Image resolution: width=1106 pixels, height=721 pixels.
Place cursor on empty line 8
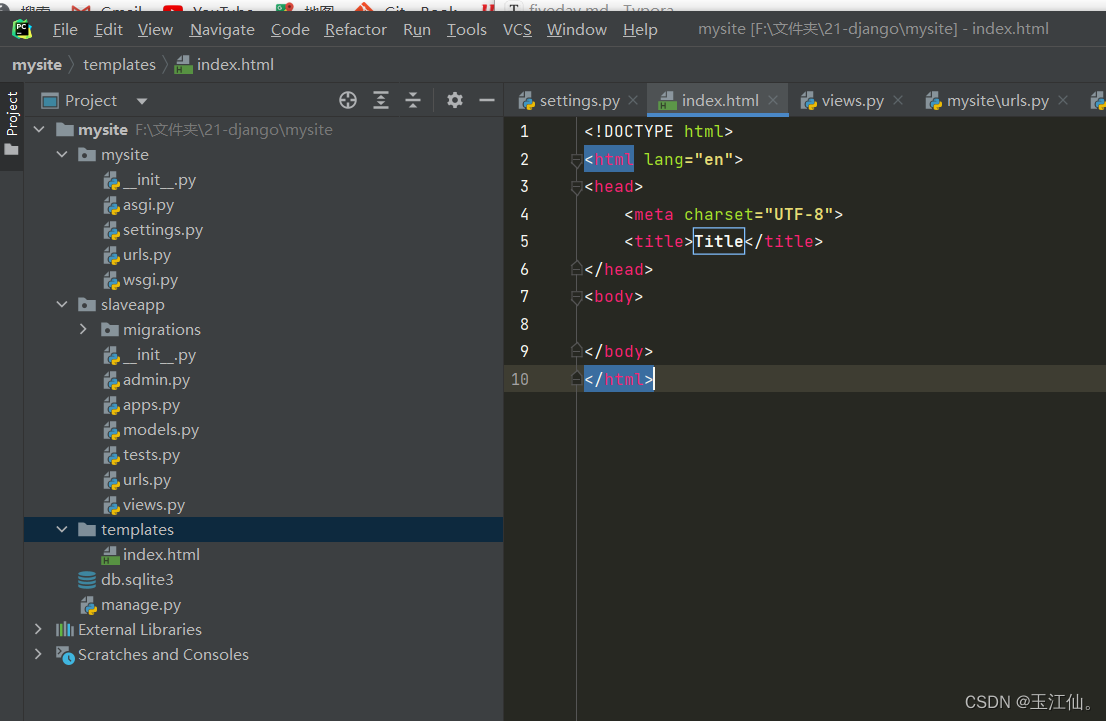coord(839,325)
